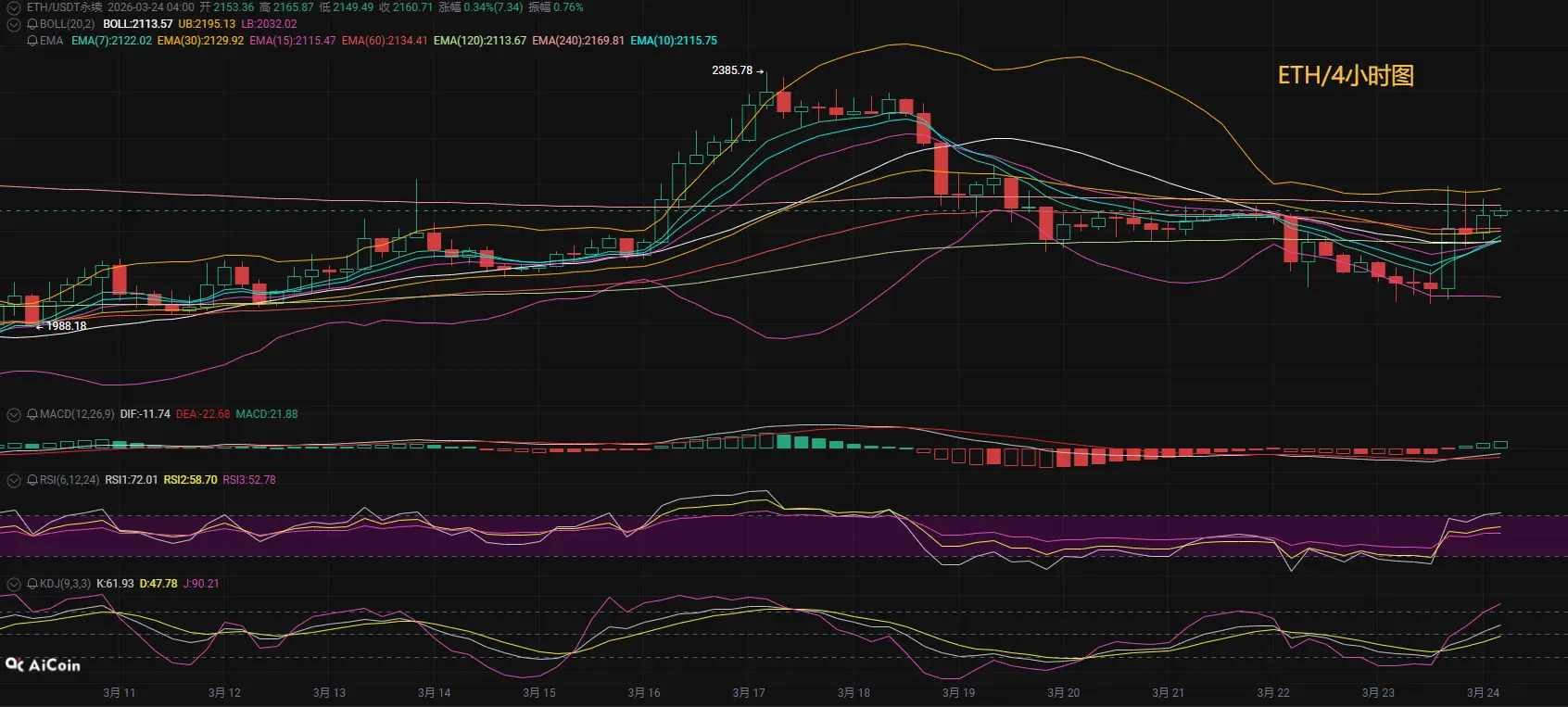The image size is (1568, 707).
Task: Click the EMA(7):2122.02 legend value
Action: [x=111, y=41]
